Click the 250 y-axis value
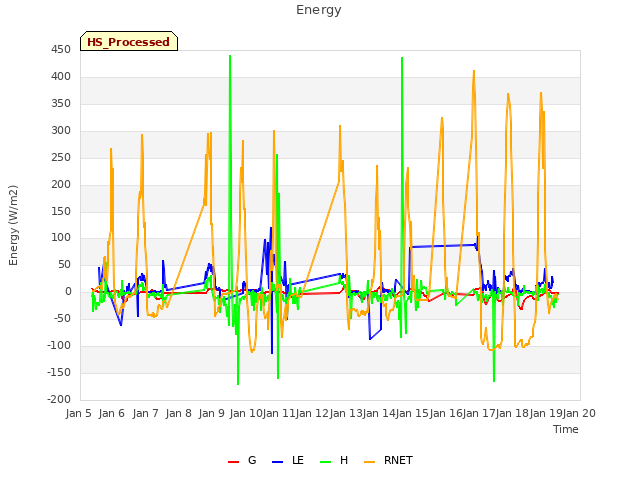Screen dimensions: 640x480 click(61, 158)
